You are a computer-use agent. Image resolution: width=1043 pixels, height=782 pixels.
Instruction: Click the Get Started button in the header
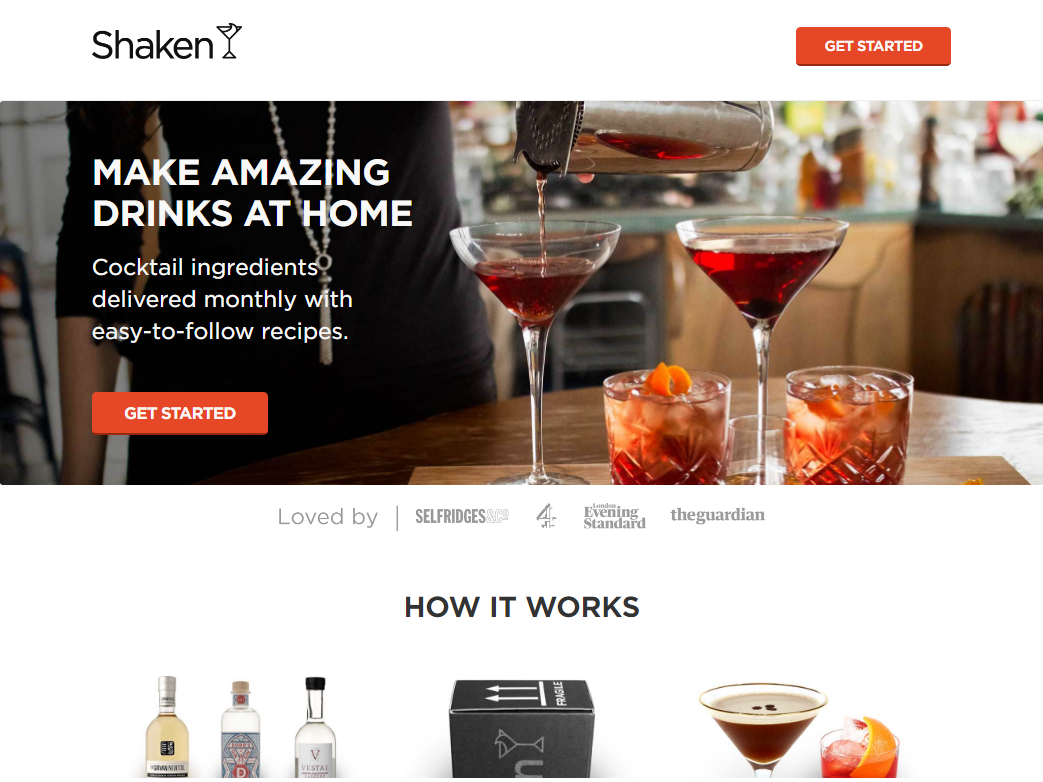873,46
